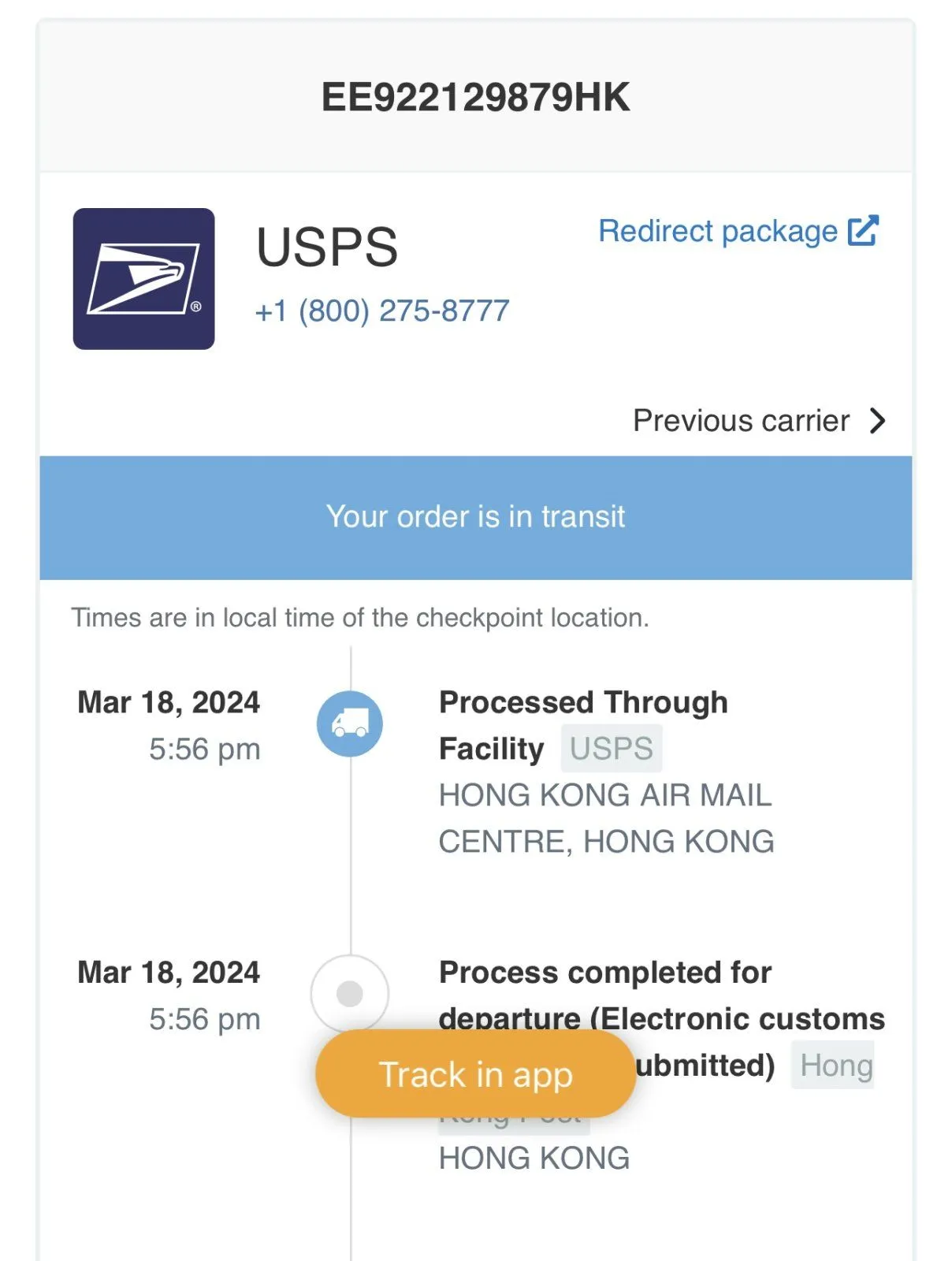Click the second checkpoint 5:56 pm time

click(x=205, y=1019)
